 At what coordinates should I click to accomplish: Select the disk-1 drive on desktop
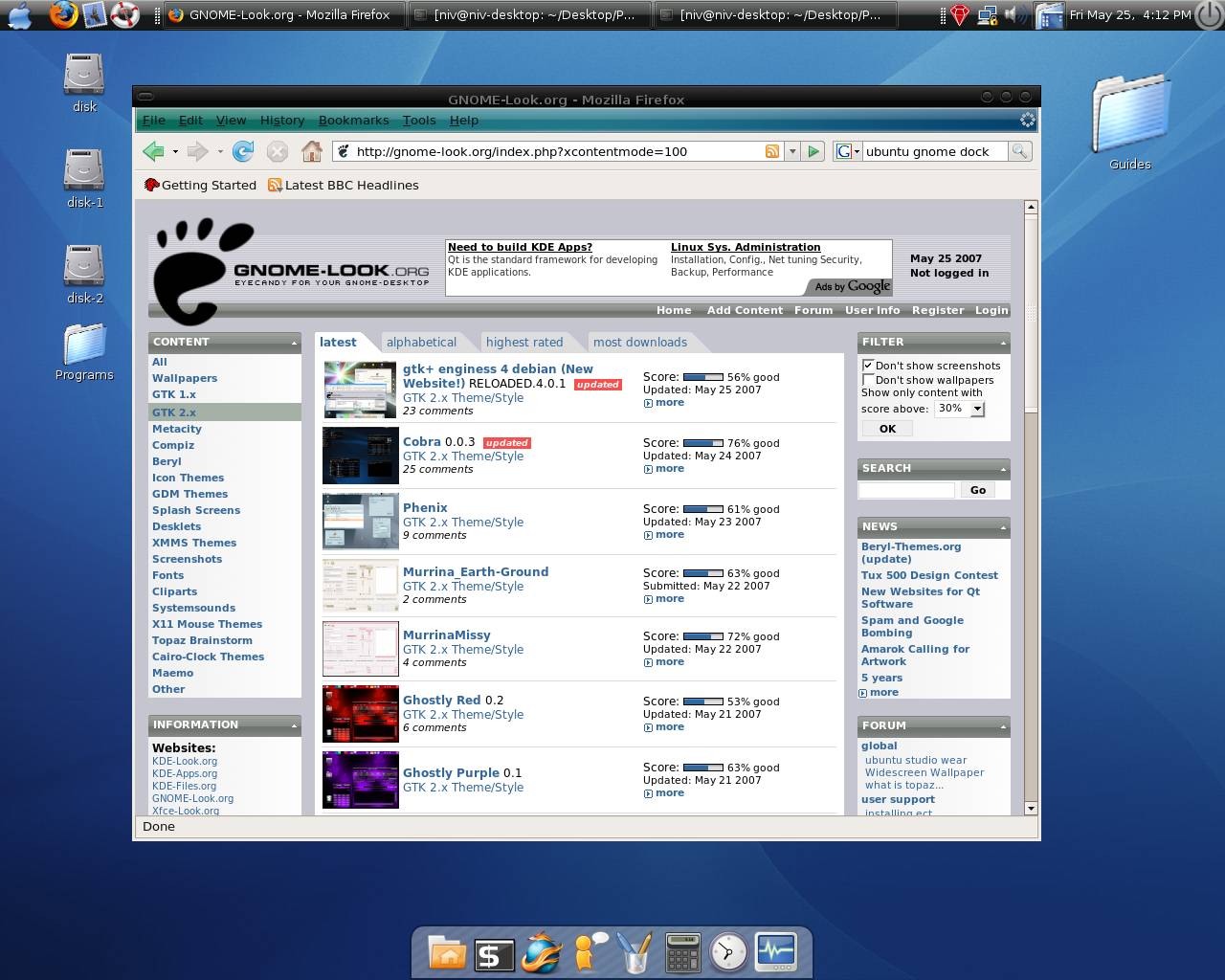(x=84, y=179)
